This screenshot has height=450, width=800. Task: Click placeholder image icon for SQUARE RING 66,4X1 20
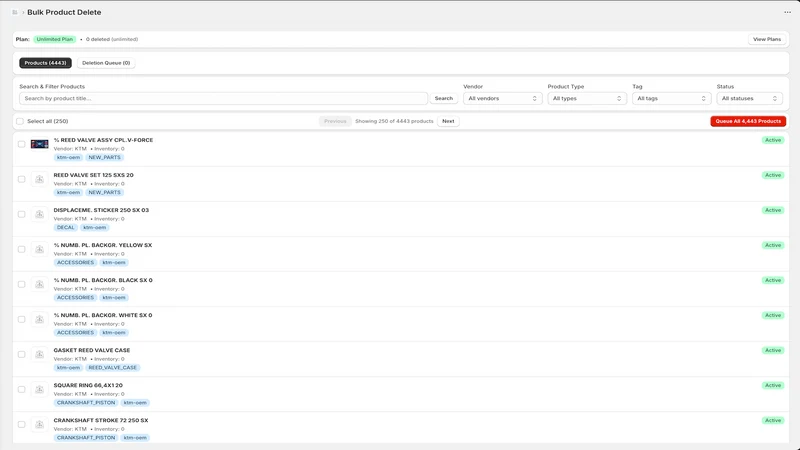(39, 389)
